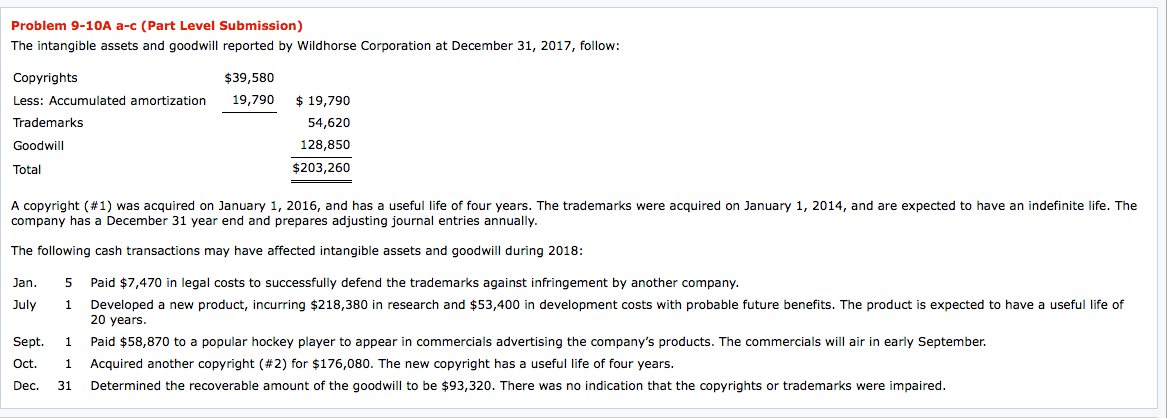Viewport: 1167px width, 418px height.
Task: Click the Sept. 1 hockey player transaction
Action: point(538,342)
